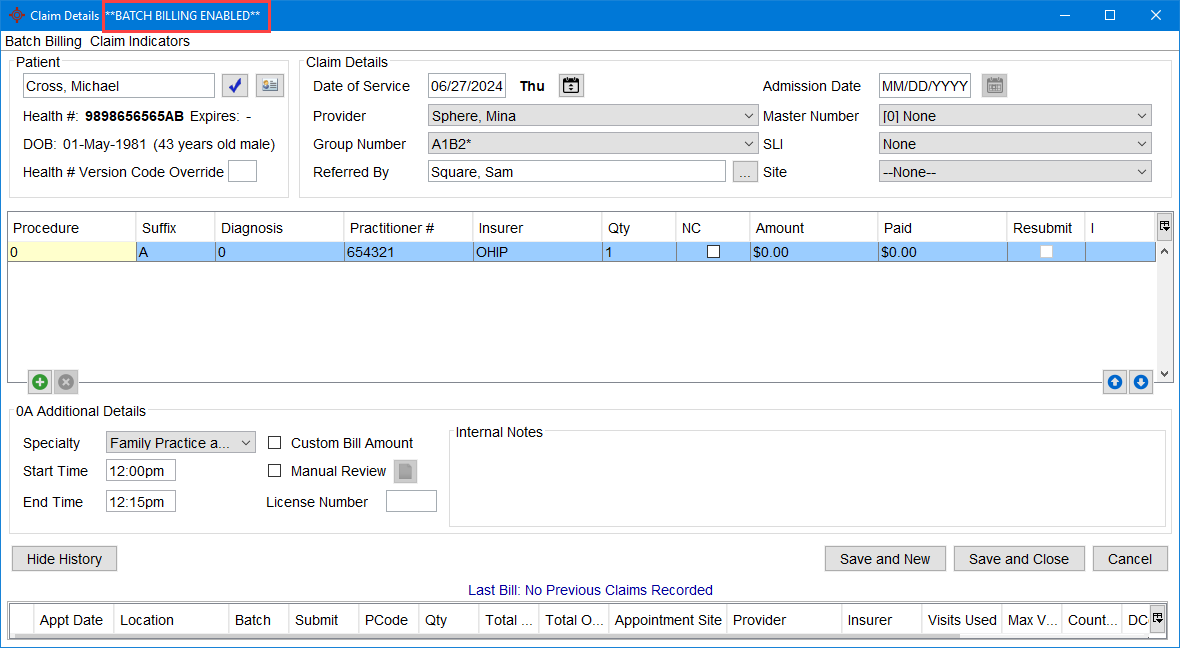Remove procedure row using gray delete icon

point(65,381)
